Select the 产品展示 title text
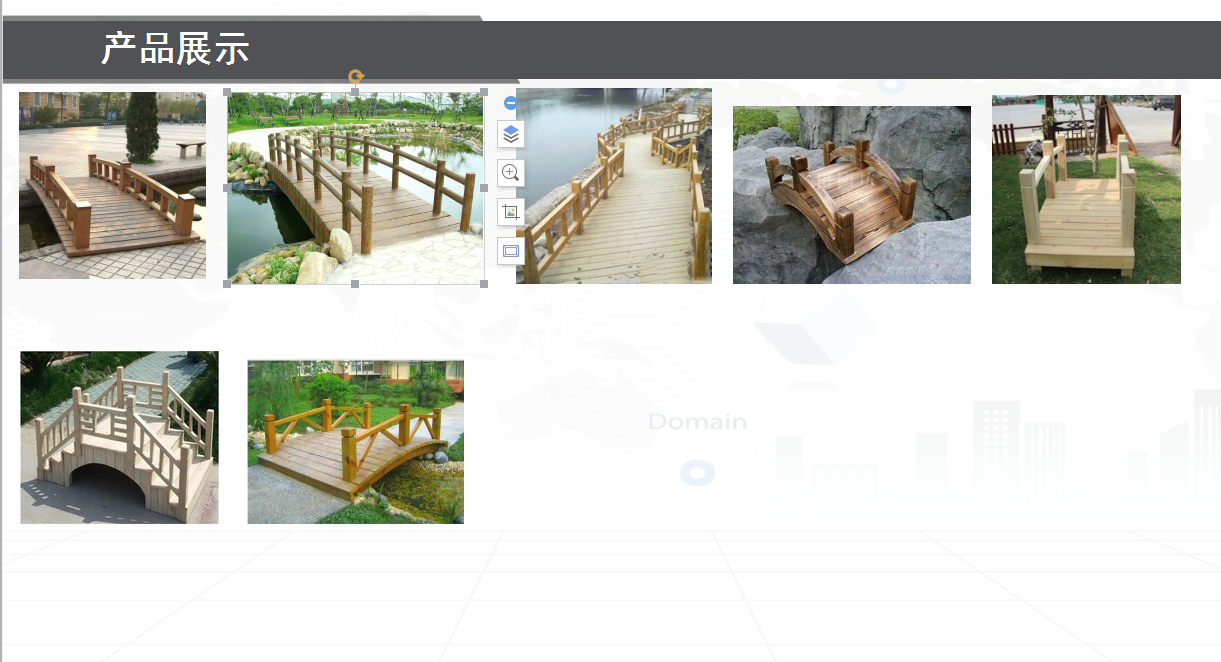Image resolution: width=1221 pixels, height=662 pixels. click(175, 48)
